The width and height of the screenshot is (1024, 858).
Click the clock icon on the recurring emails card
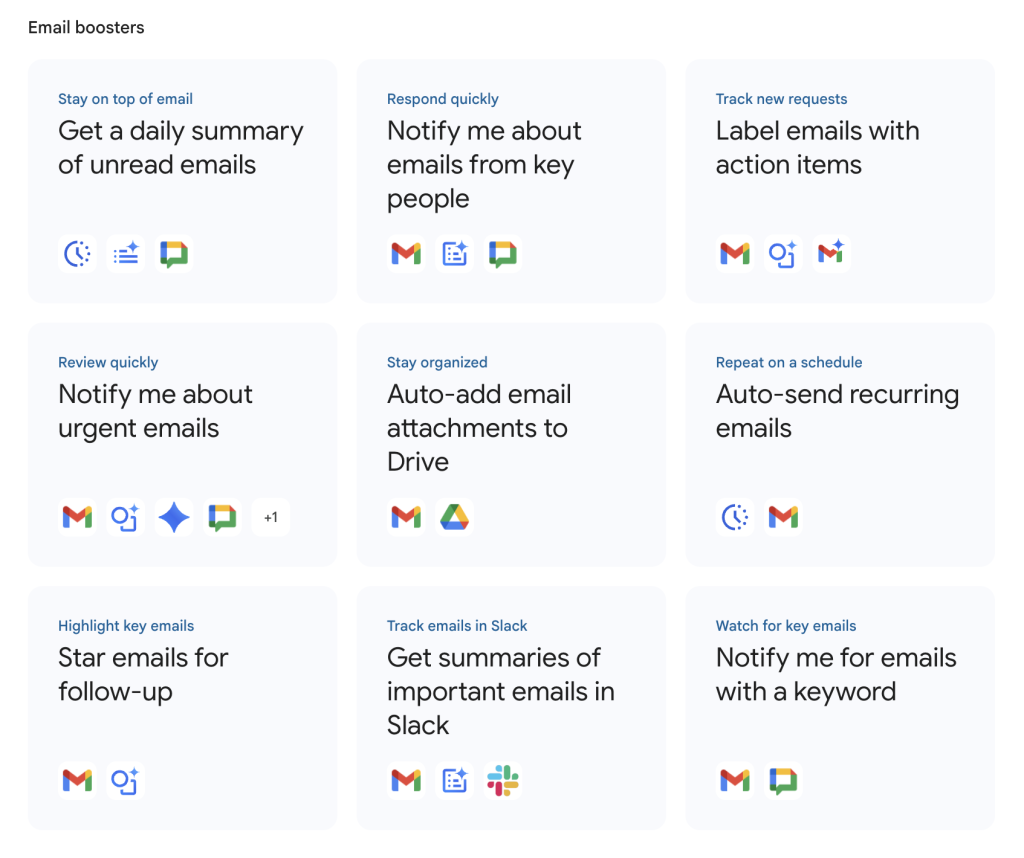click(x=735, y=517)
